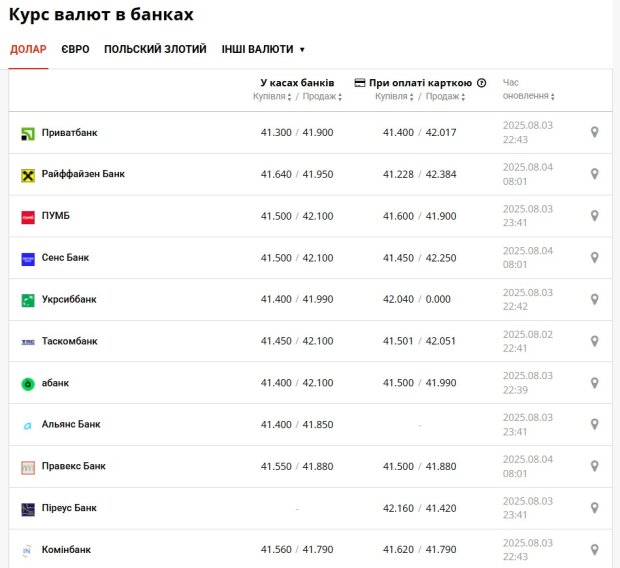Image resolution: width=620 pixels, height=568 pixels.
Task: Open map pin for Райффайзен Банк row
Action: coord(594,174)
